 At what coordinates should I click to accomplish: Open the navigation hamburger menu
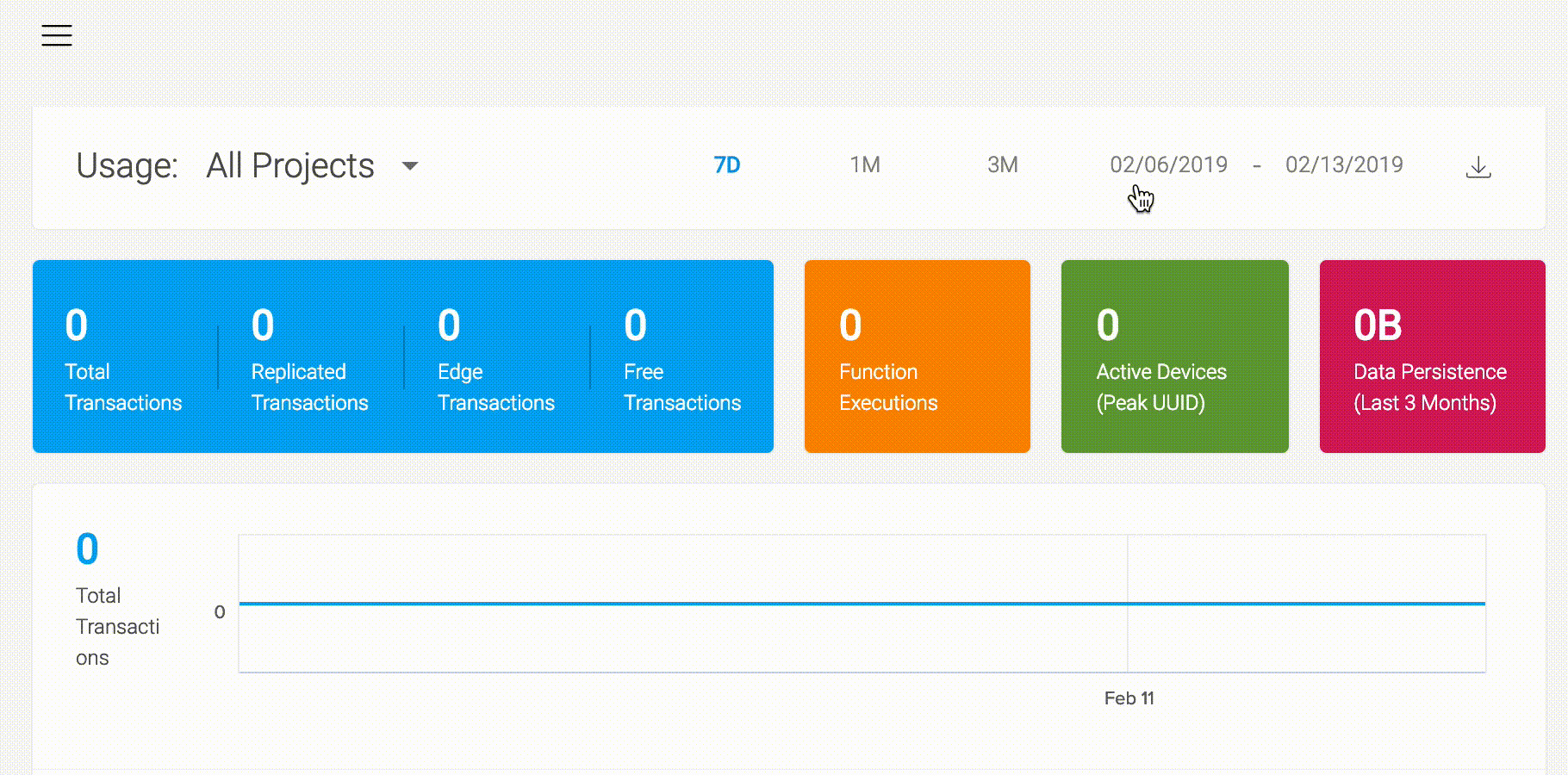(x=56, y=34)
